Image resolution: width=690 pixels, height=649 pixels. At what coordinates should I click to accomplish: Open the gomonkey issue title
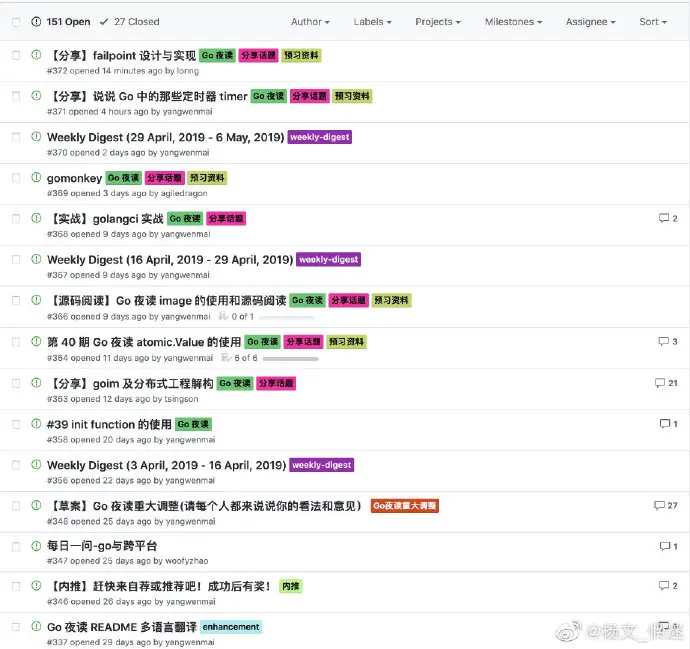[74, 178]
